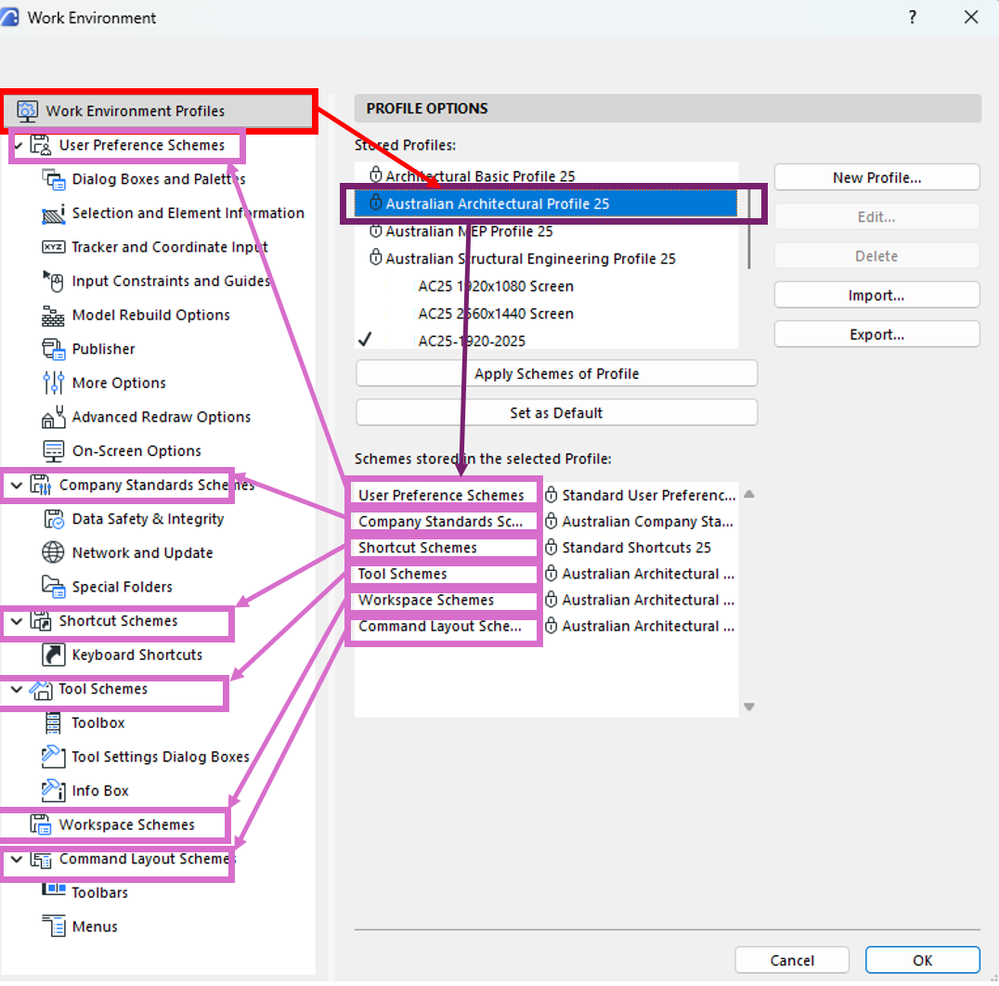Open Model Rebuild Options page
This screenshot has height=986, width=999.
[x=151, y=315]
